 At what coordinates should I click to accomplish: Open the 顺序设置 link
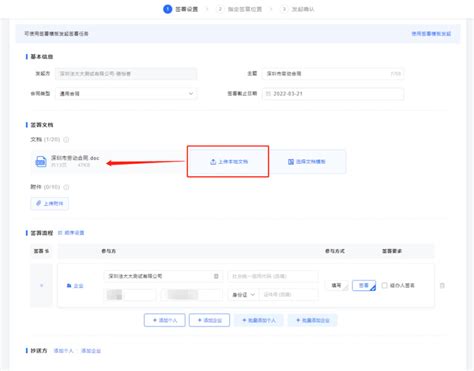click(x=74, y=233)
